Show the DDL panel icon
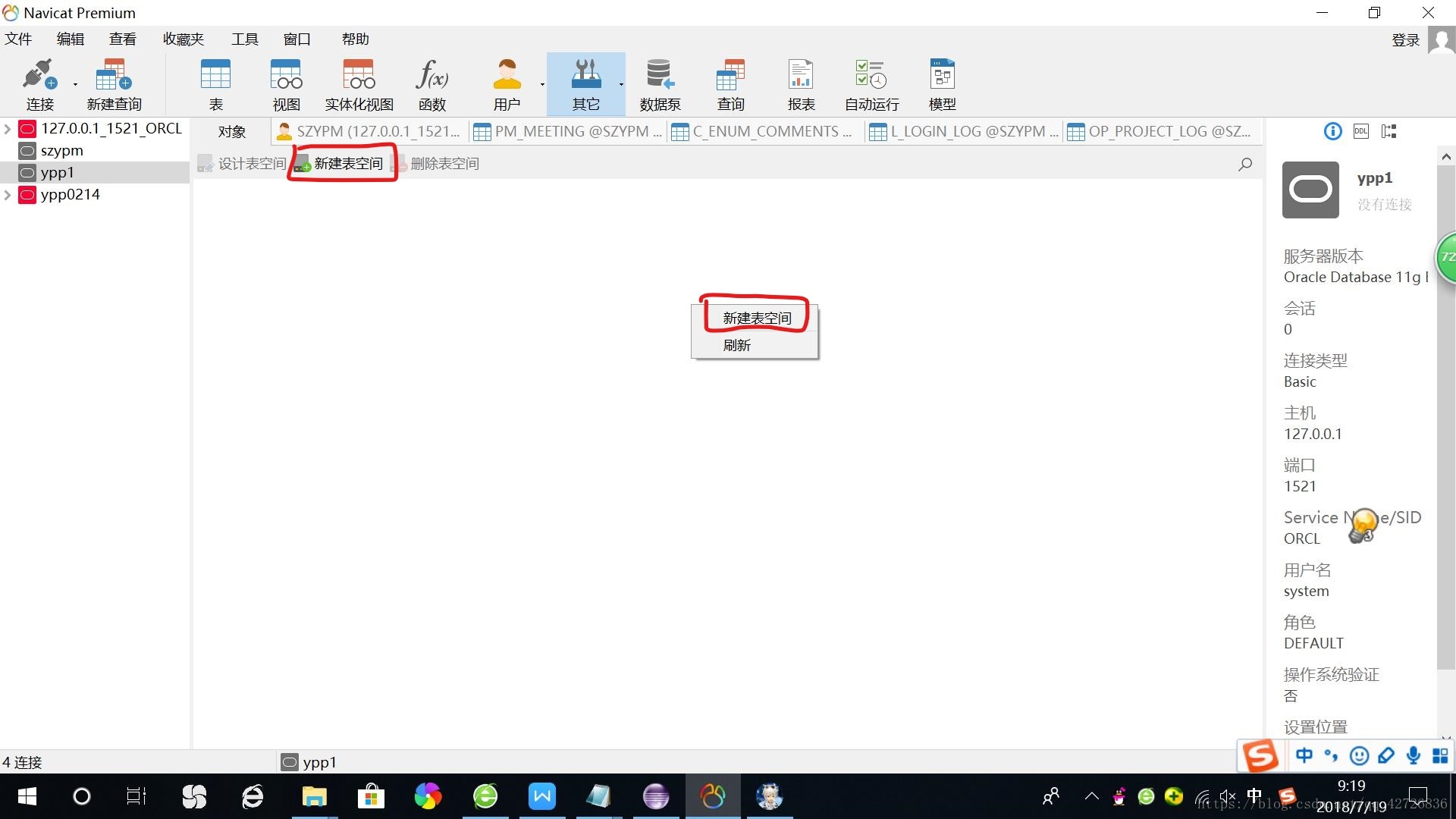This screenshot has height=819, width=1456. pos(1360,131)
